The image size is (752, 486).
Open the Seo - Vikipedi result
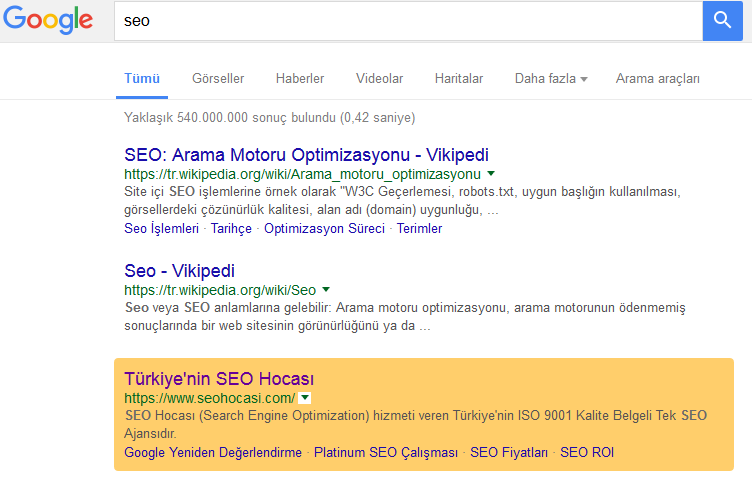pyautogui.click(x=179, y=271)
